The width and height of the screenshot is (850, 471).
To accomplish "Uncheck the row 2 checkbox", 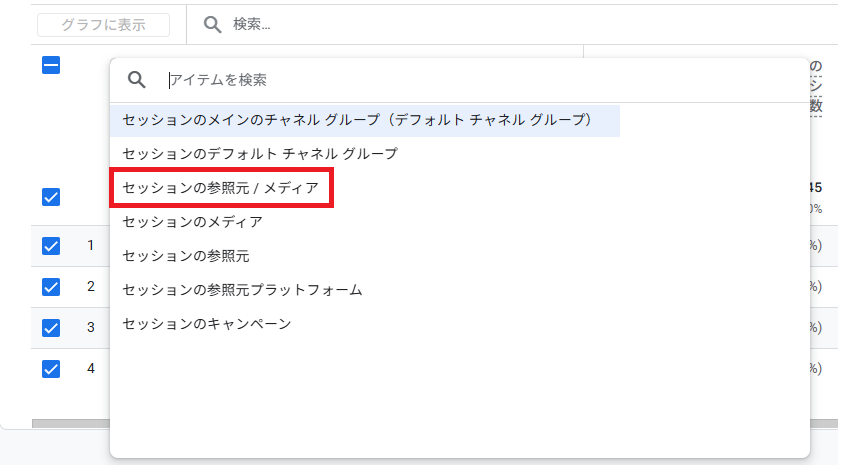I will [51, 287].
